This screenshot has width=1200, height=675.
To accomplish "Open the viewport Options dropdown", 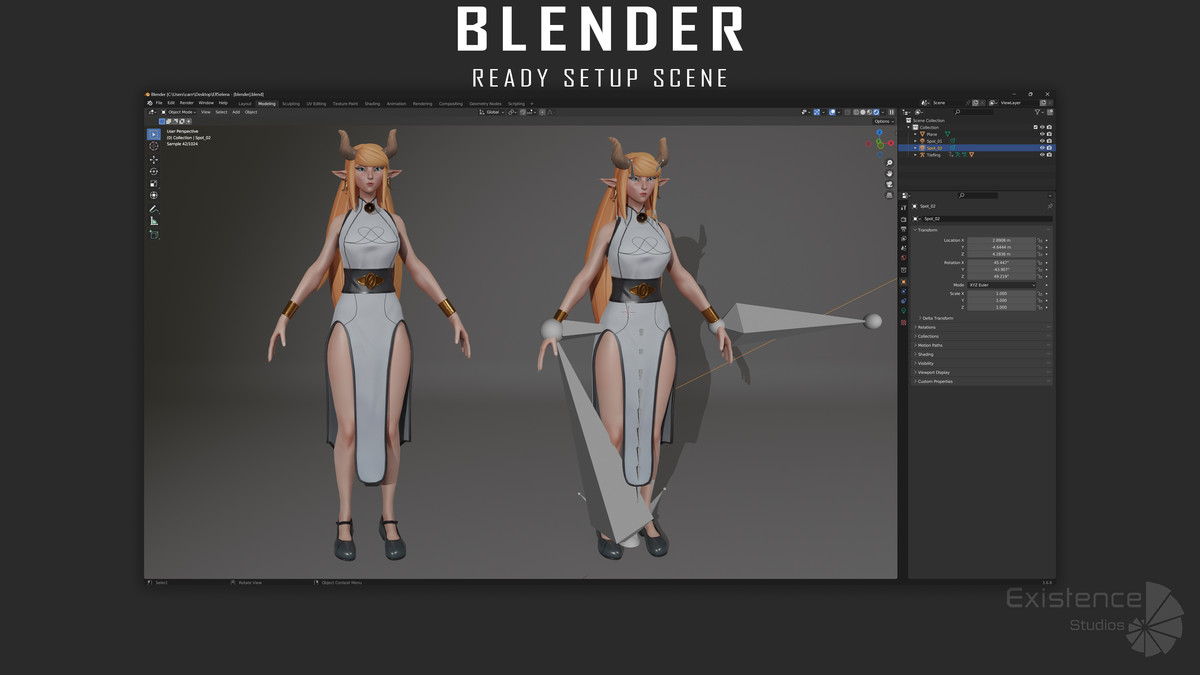I will pos(884,121).
